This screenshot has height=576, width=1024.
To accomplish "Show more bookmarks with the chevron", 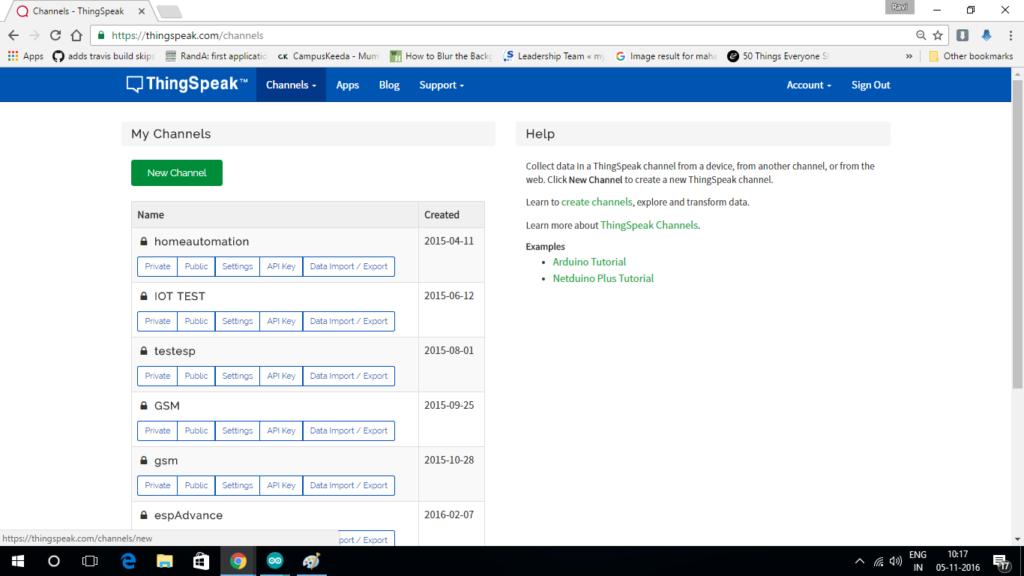I will click(909, 56).
